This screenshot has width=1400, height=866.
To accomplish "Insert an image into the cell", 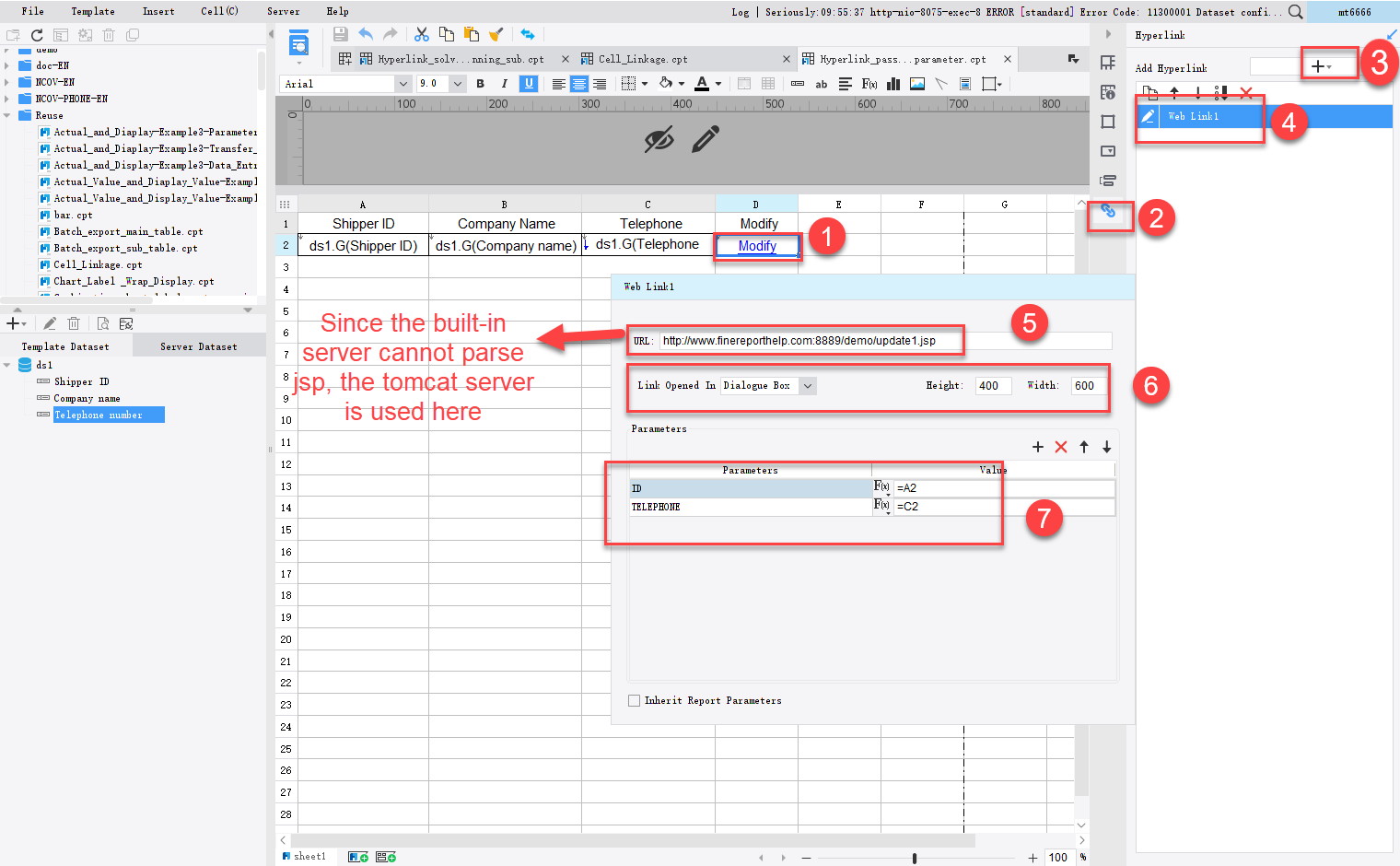I will (917, 84).
